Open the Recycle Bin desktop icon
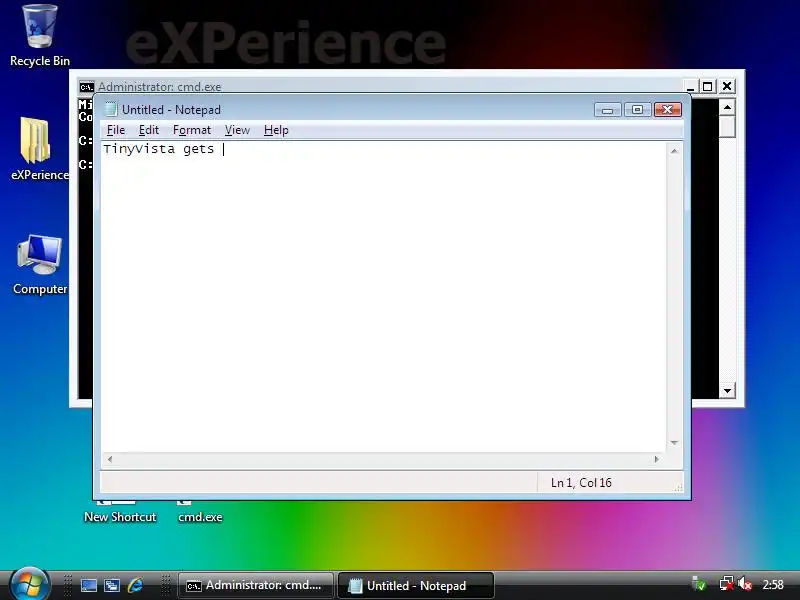The image size is (800, 600). tap(40, 35)
